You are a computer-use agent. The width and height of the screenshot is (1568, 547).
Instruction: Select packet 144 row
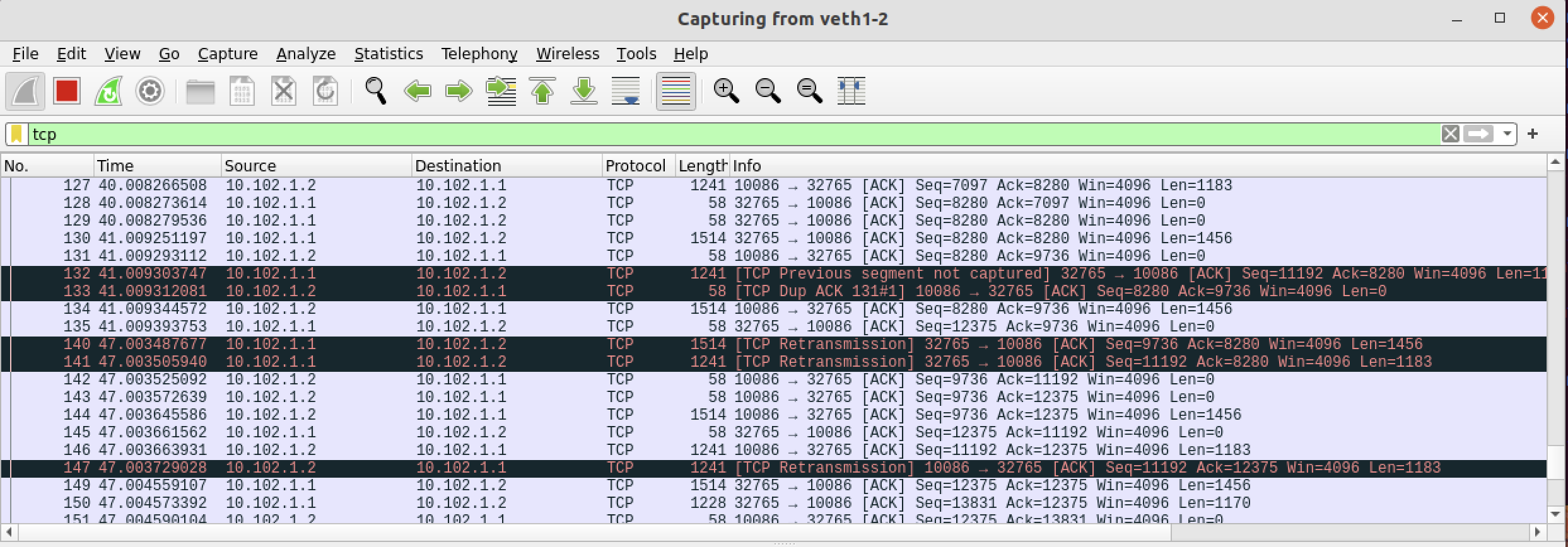click(x=773, y=415)
